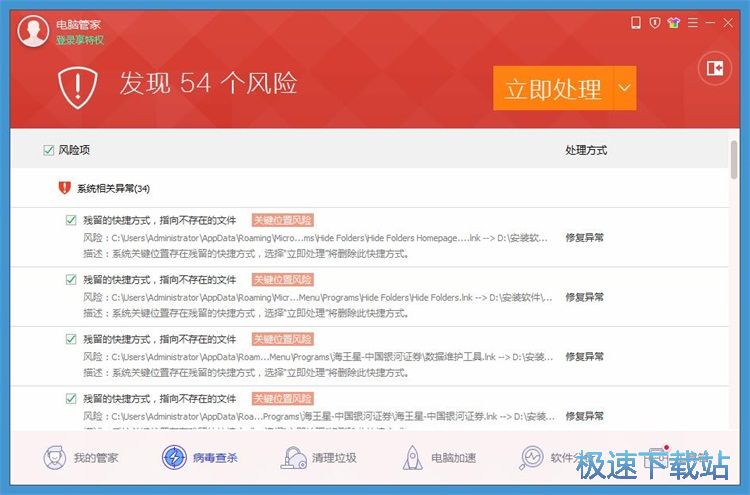Click the 清理垃圾 vacuum icon

tap(293, 457)
